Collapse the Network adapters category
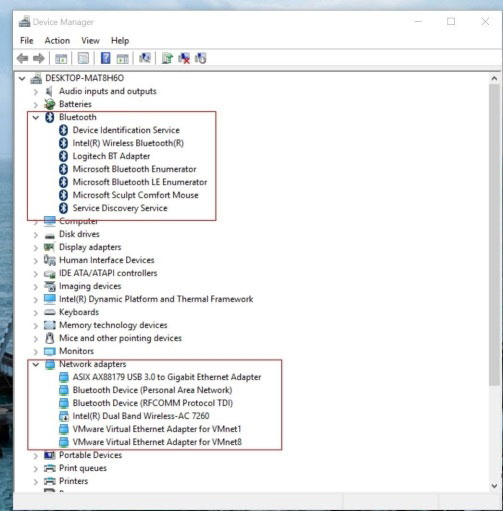Viewport: 503px width, 511px height. pos(36,364)
